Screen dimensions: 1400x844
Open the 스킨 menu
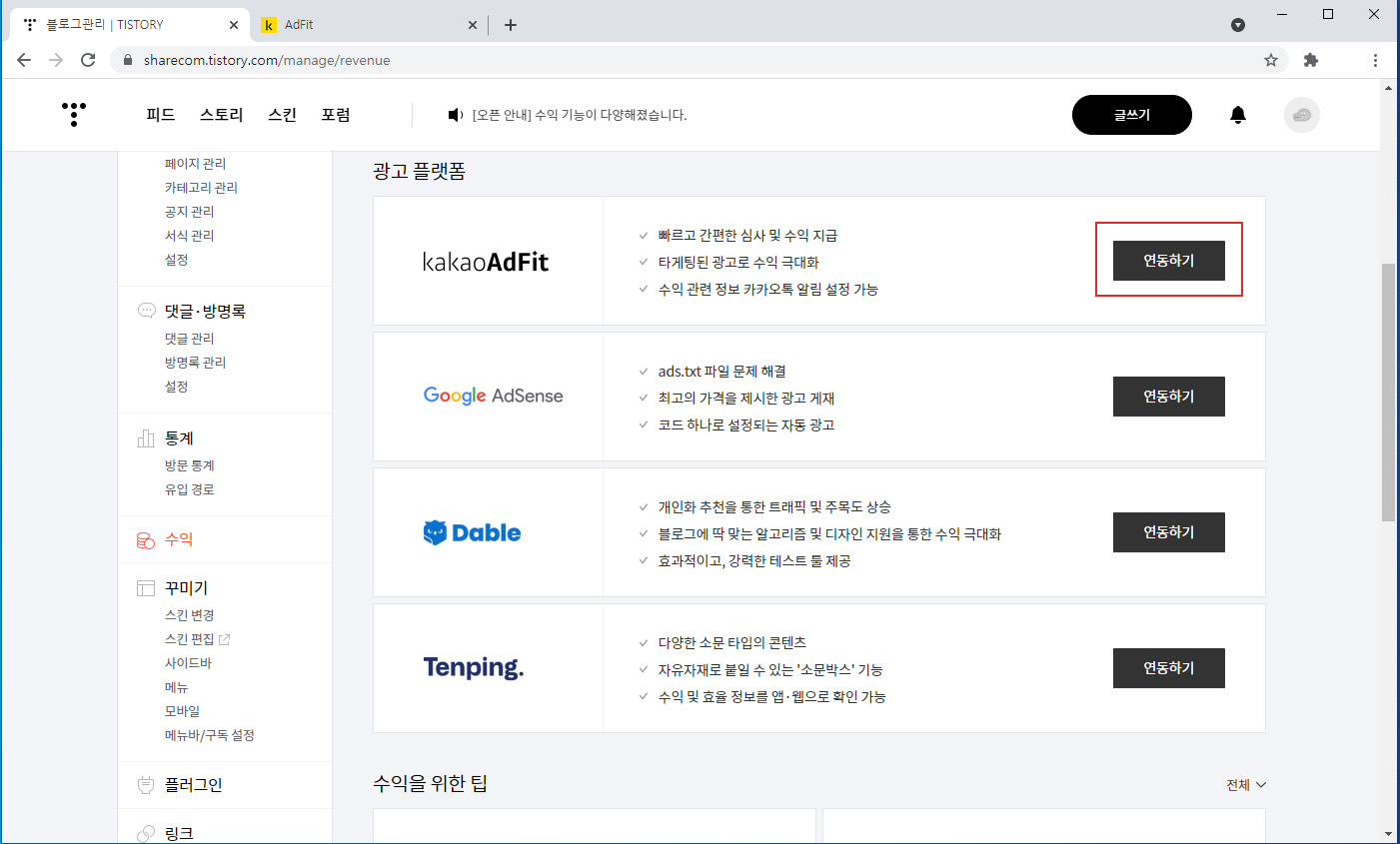[283, 115]
